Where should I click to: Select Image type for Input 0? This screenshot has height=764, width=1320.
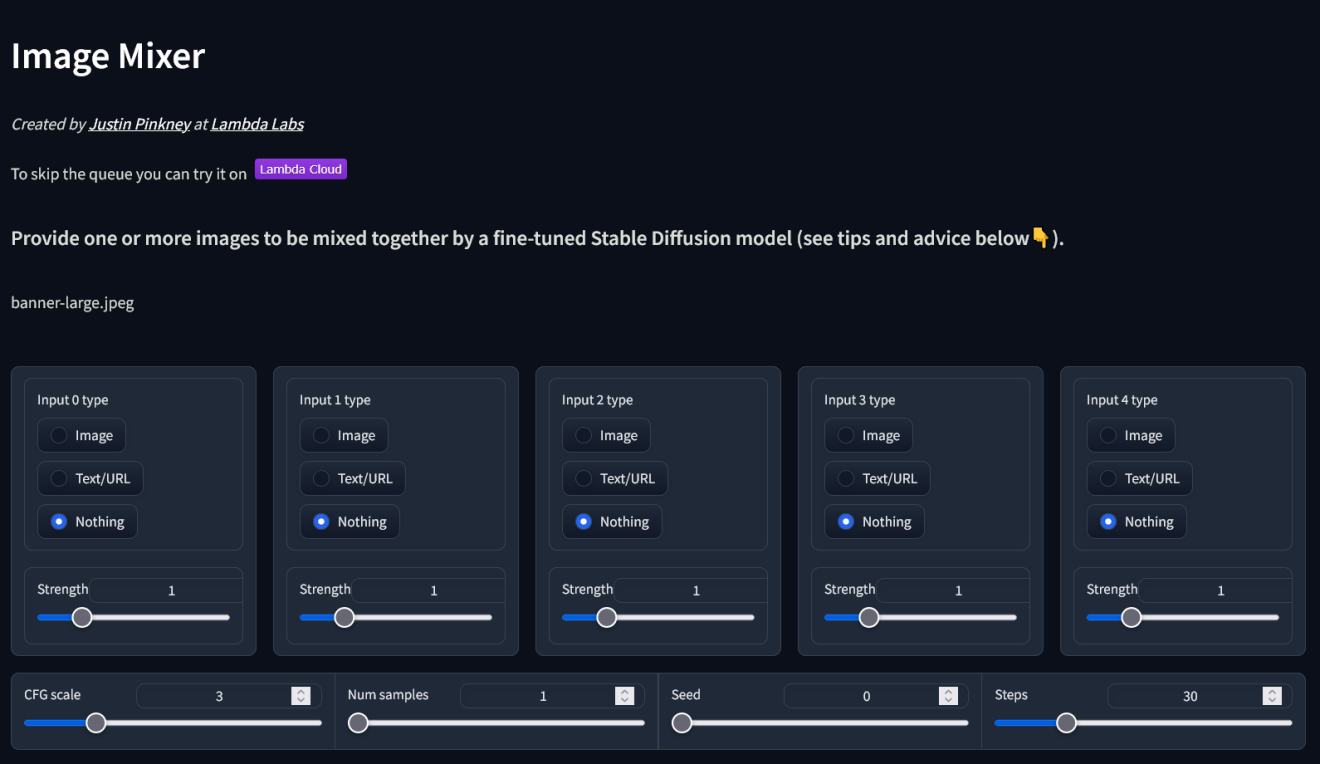click(x=81, y=435)
